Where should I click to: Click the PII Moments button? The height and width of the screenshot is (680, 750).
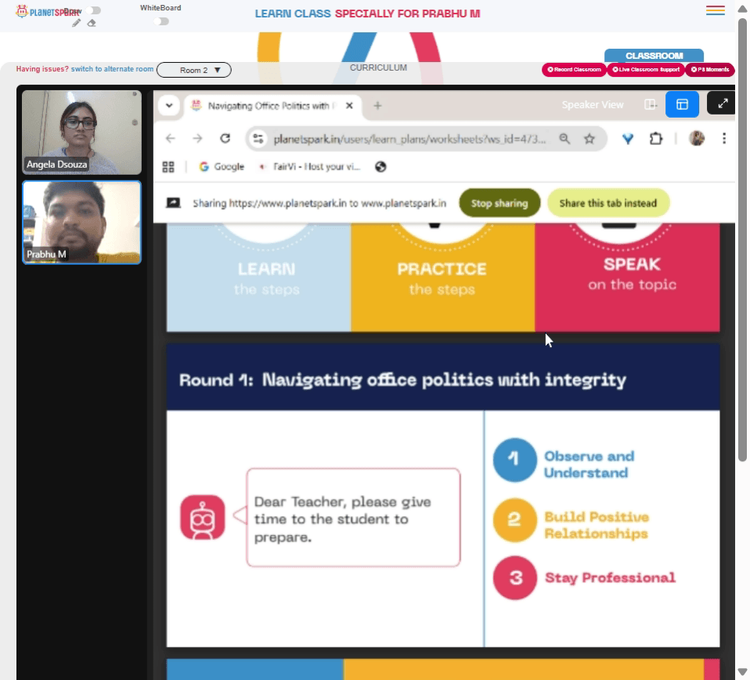pyautogui.click(x=710, y=69)
